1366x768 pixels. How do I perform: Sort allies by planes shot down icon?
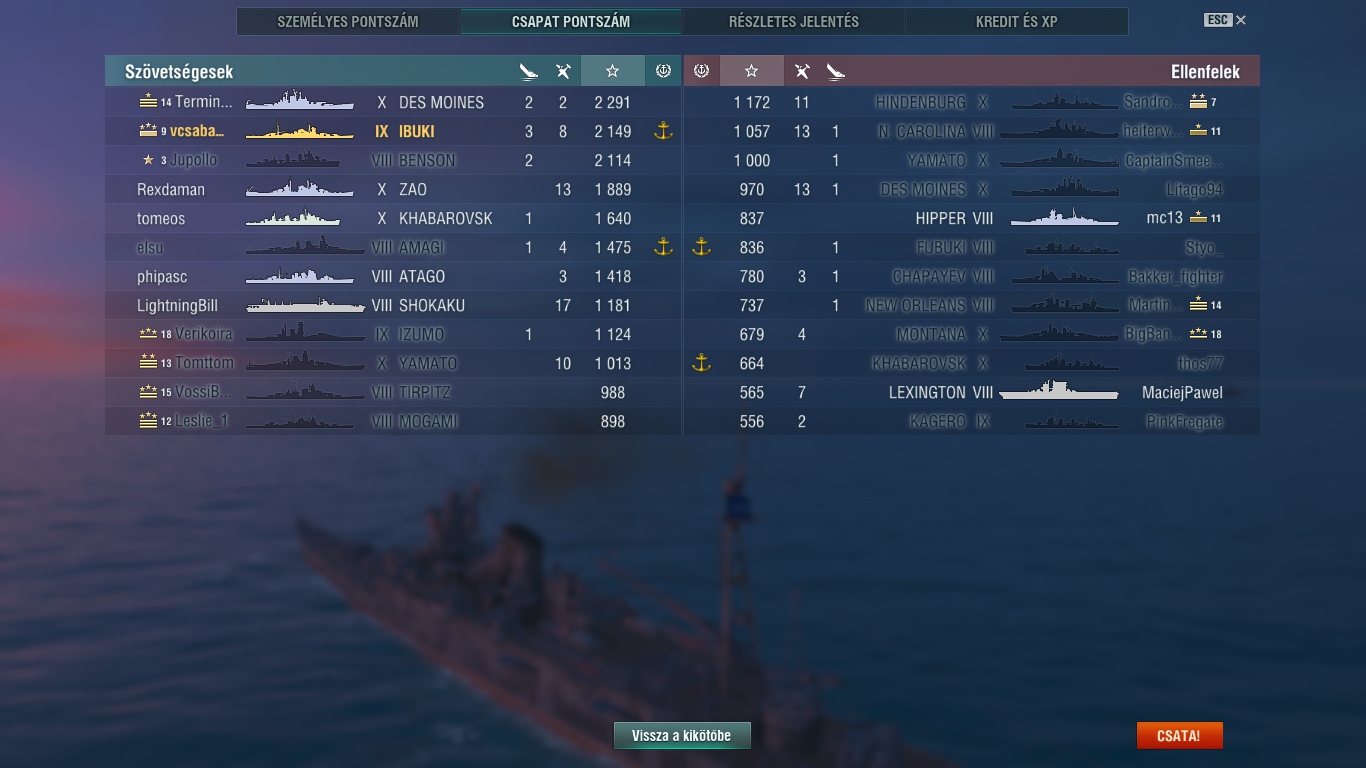563,71
